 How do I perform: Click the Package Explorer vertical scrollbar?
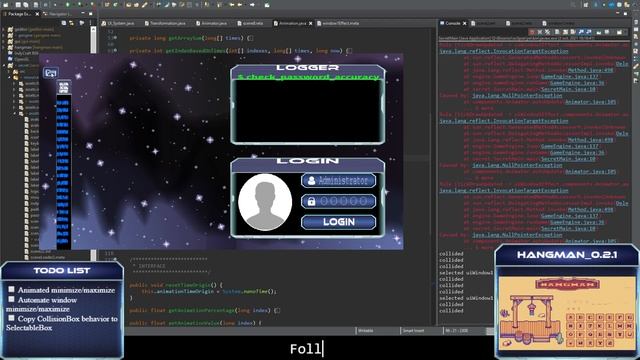coord(93,143)
